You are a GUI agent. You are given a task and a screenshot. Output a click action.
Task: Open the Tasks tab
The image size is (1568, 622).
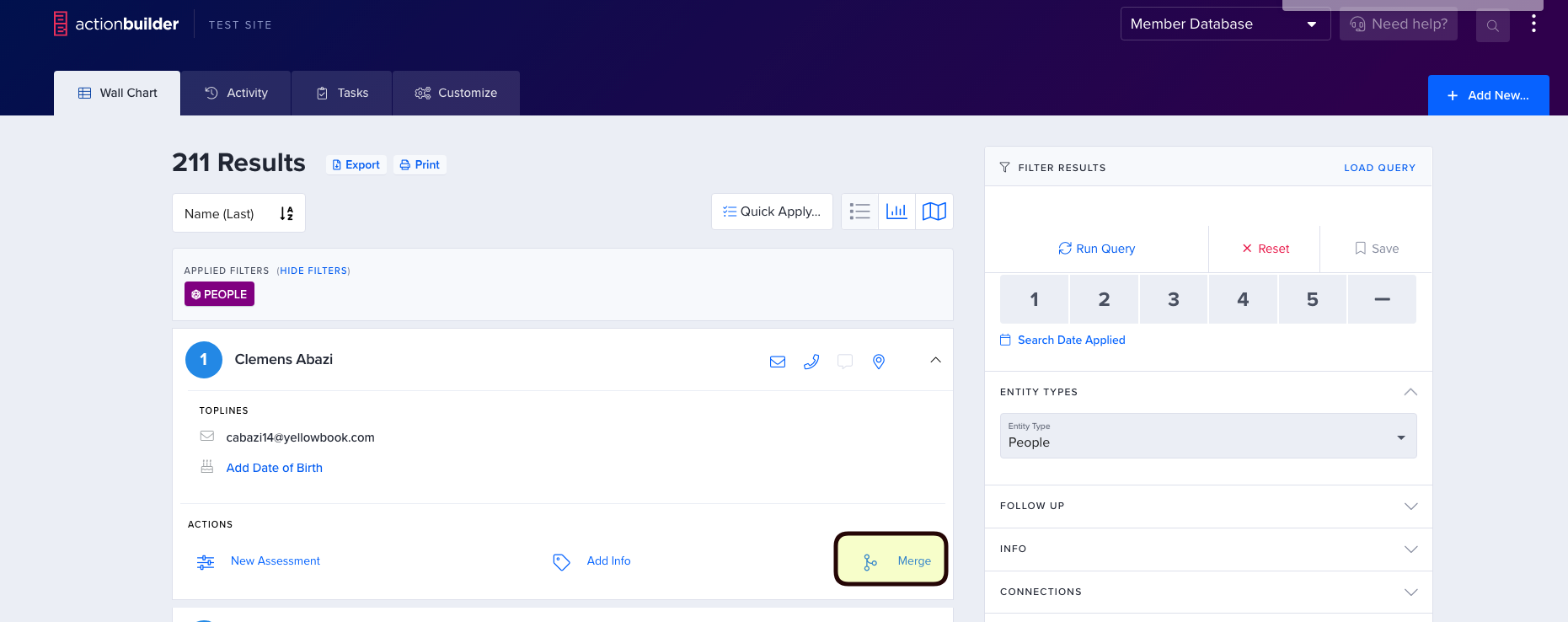click(x=342, y=93)
